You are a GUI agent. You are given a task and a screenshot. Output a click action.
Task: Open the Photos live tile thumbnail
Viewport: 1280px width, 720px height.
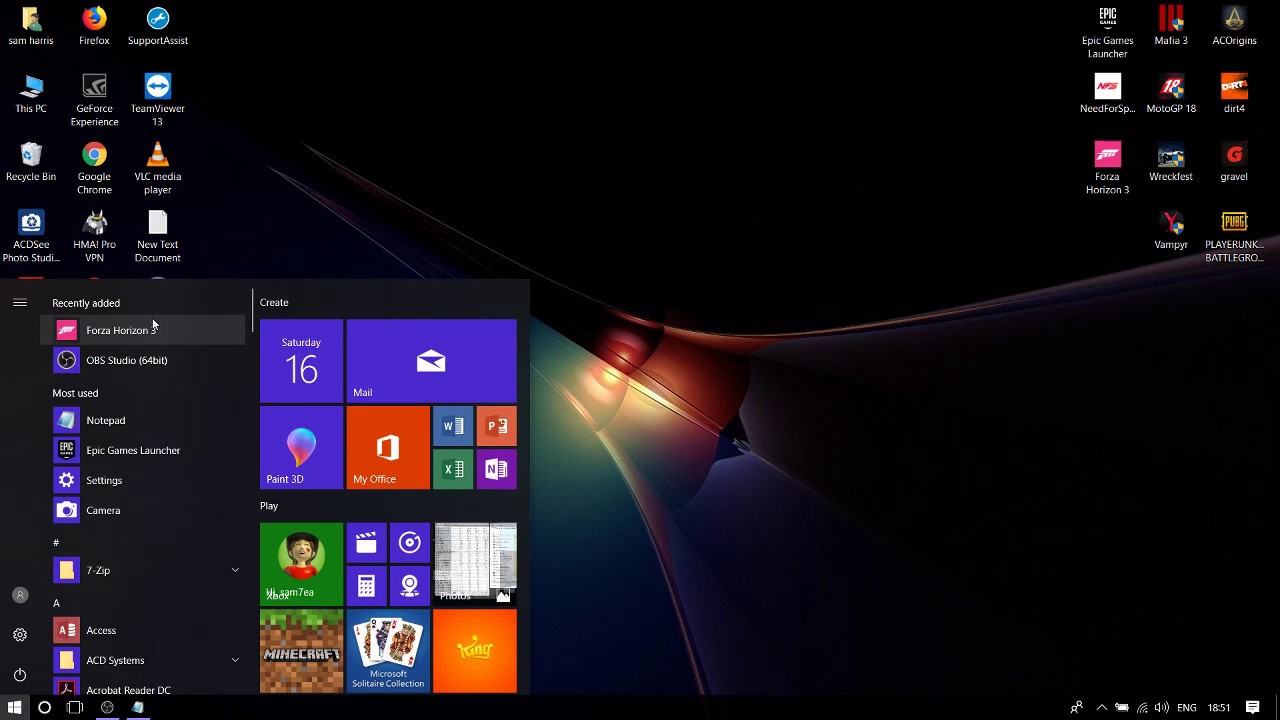tap(475, 560)
